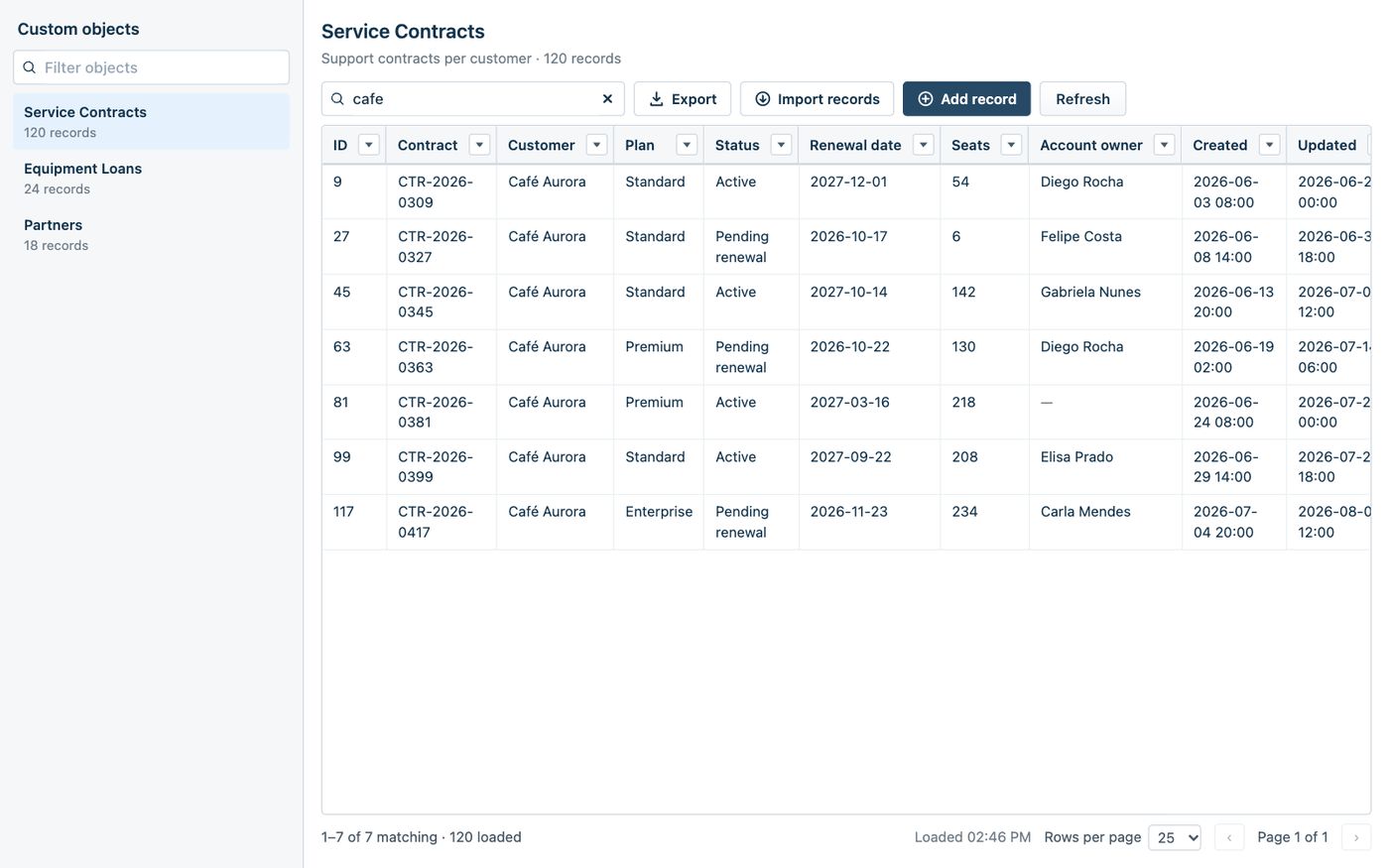Click the search box containing cafe
The image size is (1389, 868).
point(473,99)
